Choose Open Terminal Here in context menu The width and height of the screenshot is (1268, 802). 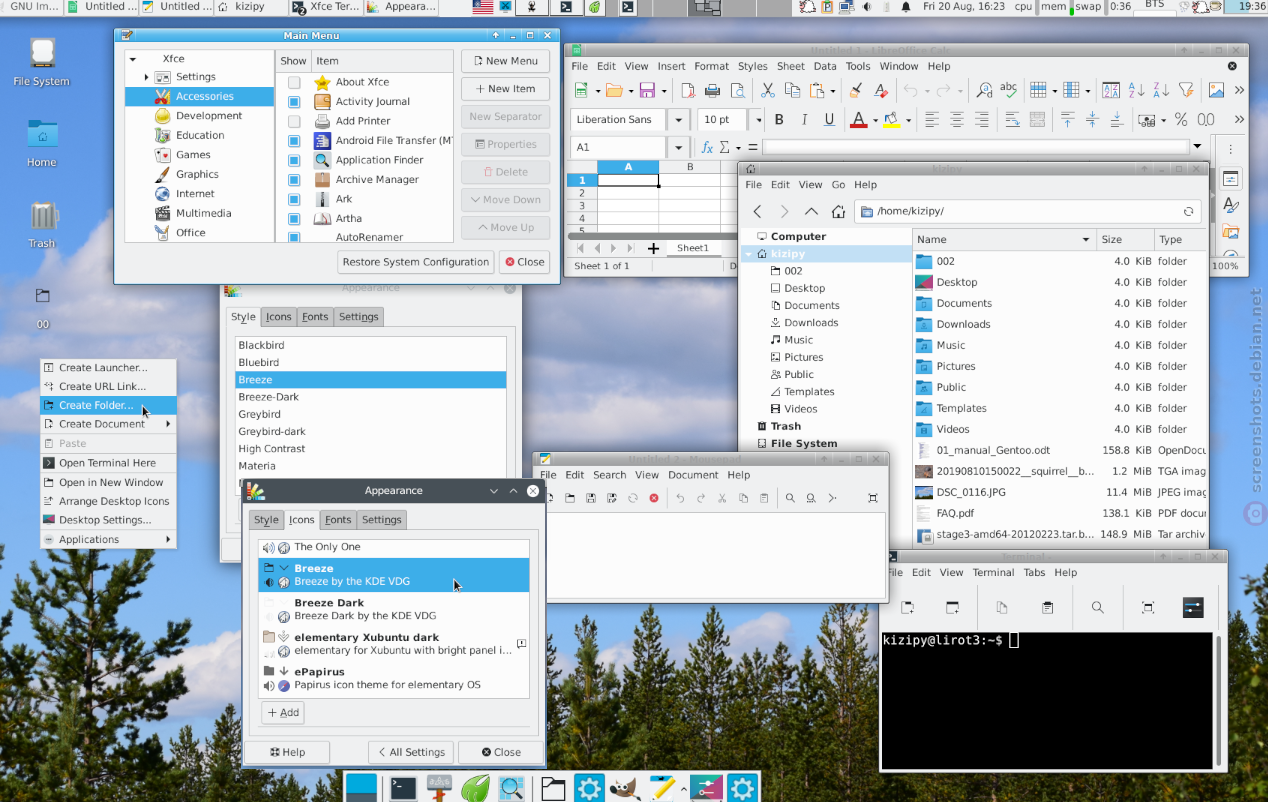pos(108,463)
